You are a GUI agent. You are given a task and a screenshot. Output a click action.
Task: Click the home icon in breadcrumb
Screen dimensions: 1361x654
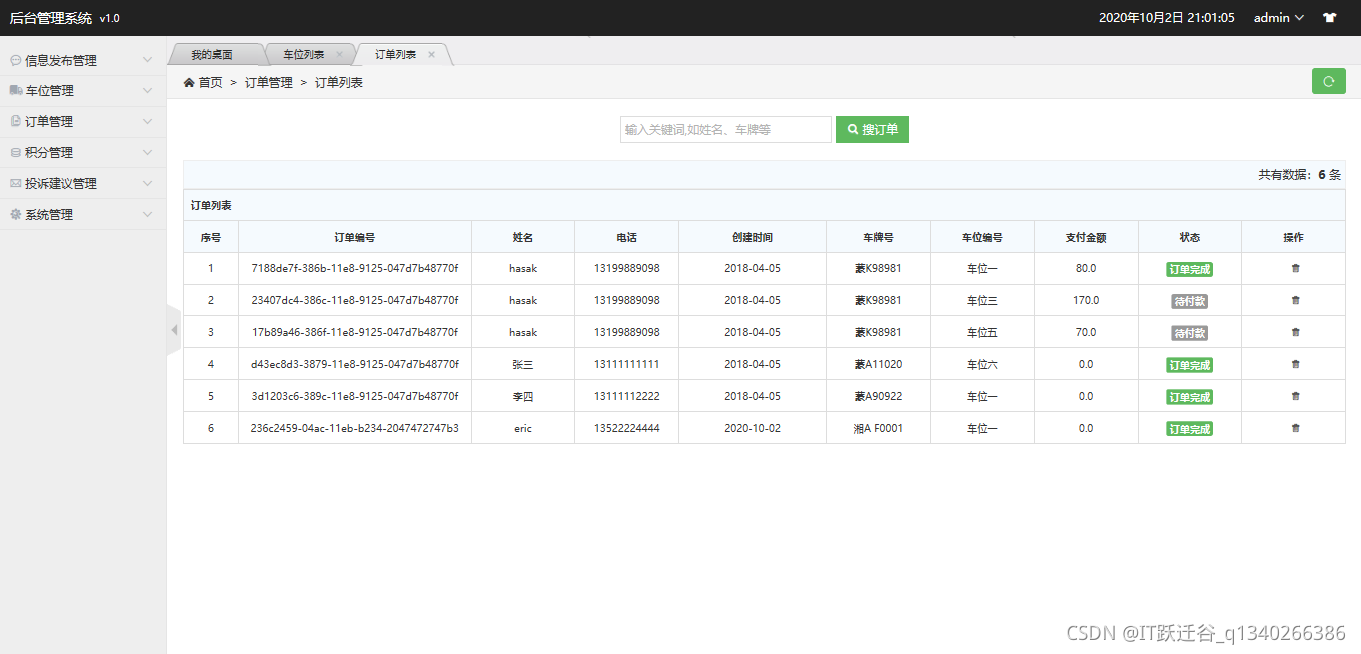tap(189, 82)
